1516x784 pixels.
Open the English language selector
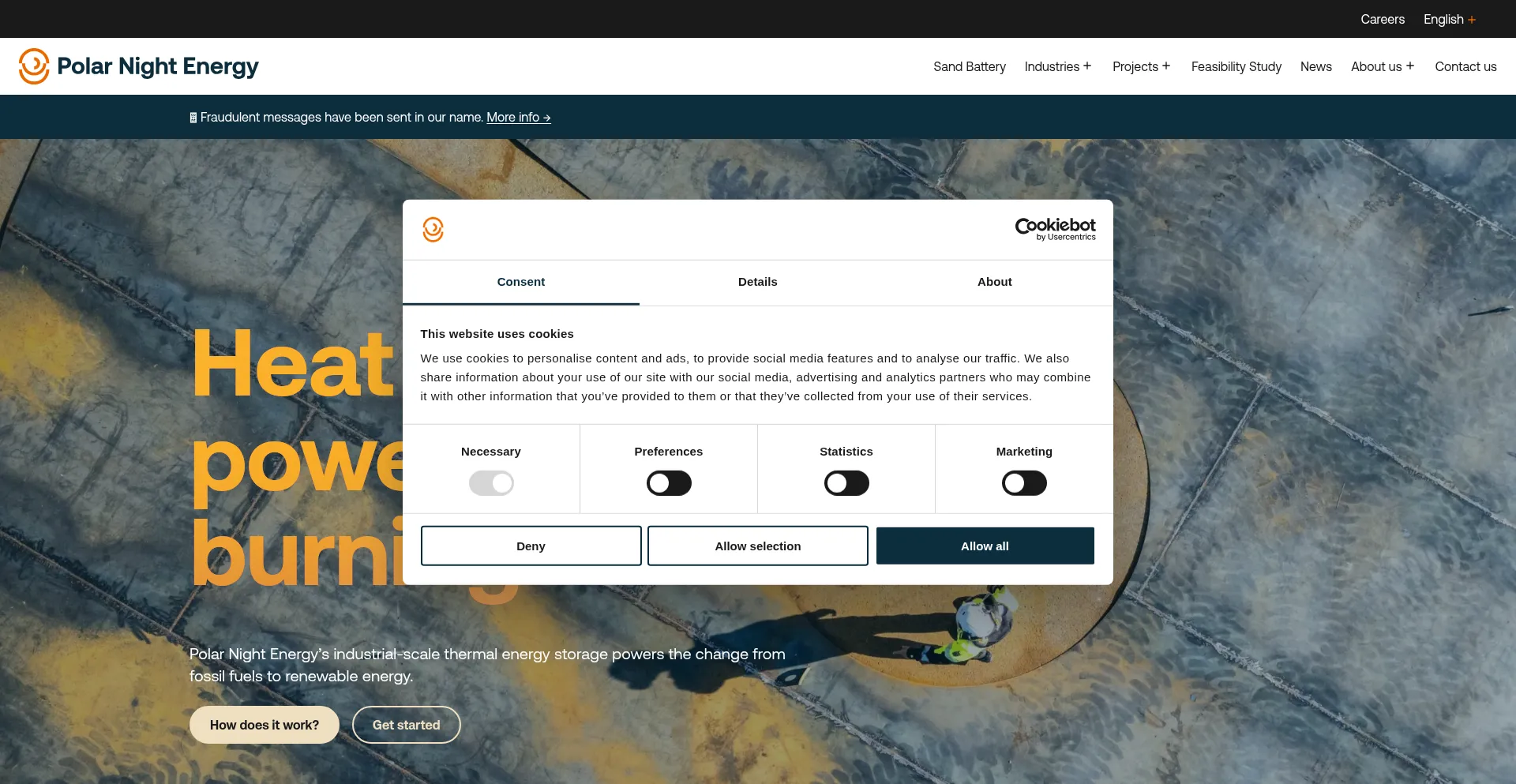(x=1449, y=20)
